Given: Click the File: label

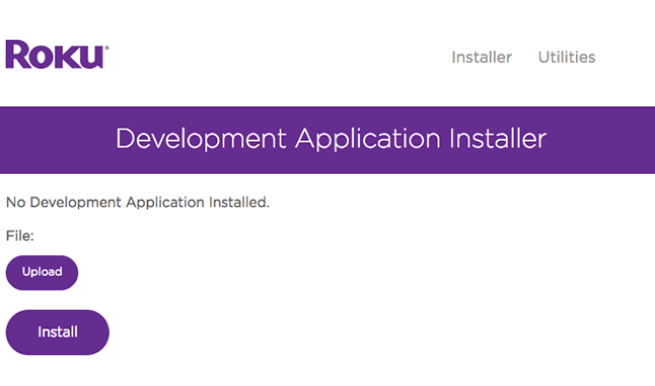Looking at the screenshot, I should point(20,236).
